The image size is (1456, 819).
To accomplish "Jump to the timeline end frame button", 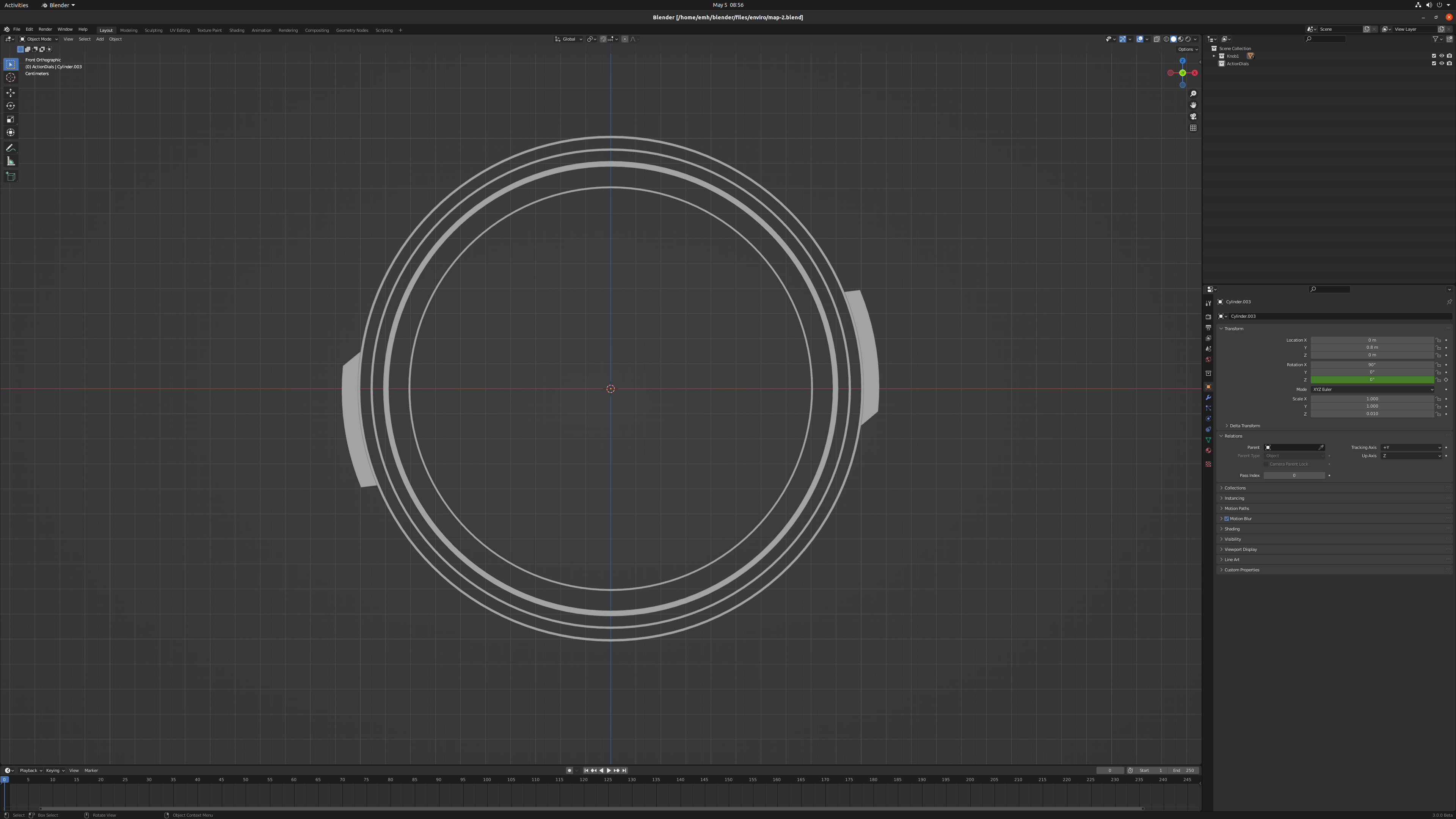I will click(x=624, y=770).
